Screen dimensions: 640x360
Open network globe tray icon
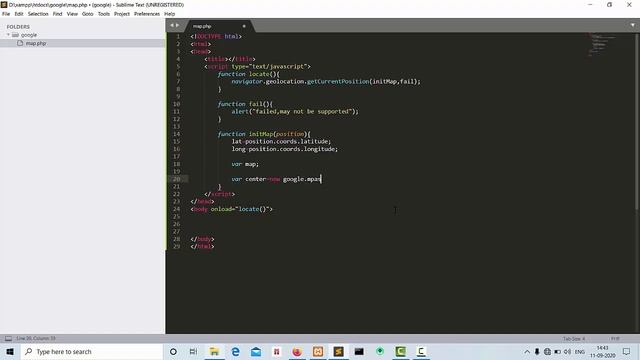click(547, 352)
